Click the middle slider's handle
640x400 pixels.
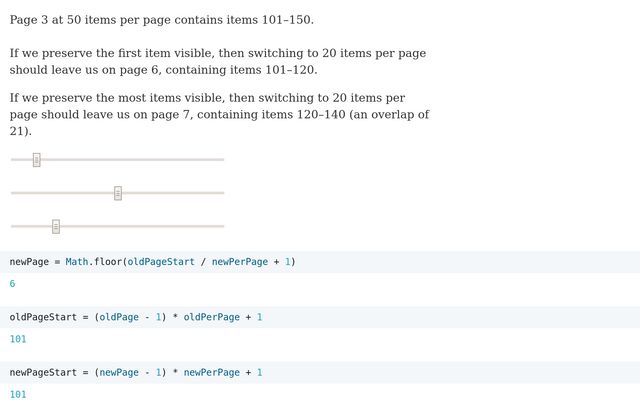[118, 193]
